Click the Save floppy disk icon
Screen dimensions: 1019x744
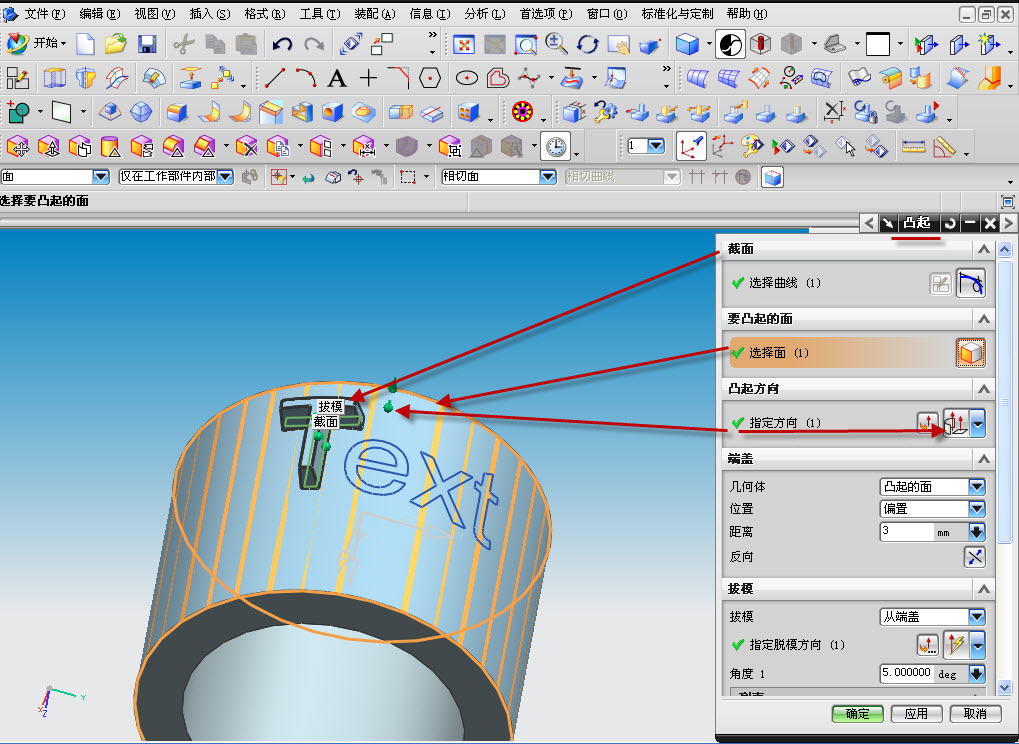point(148,44)
